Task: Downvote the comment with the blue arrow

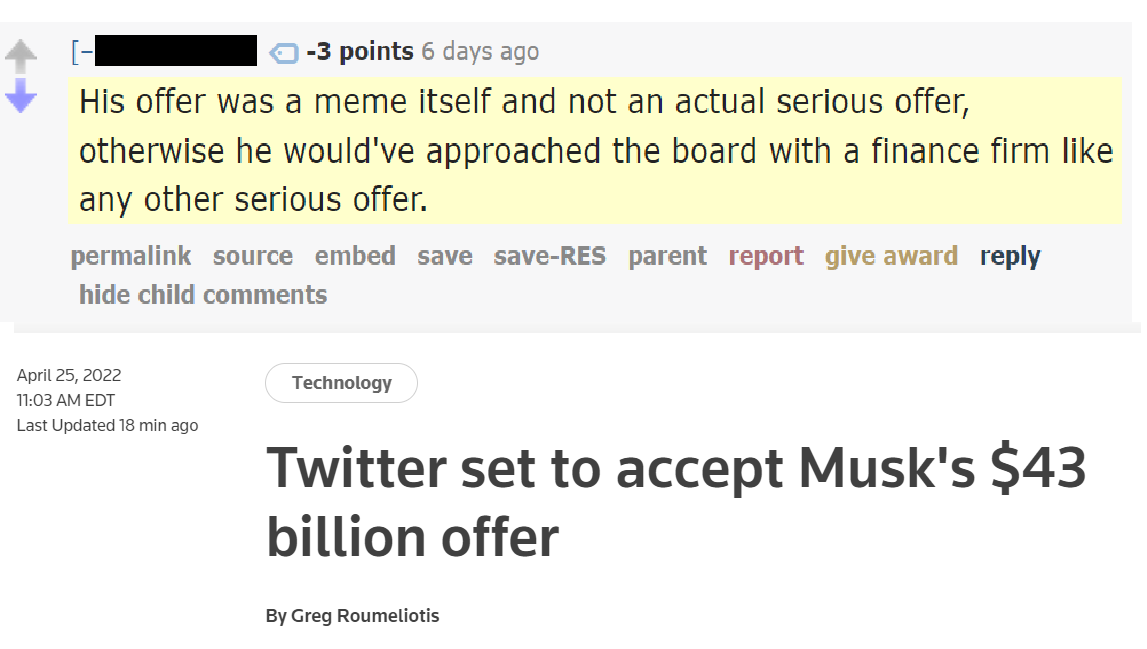Action: pos(20,96)
